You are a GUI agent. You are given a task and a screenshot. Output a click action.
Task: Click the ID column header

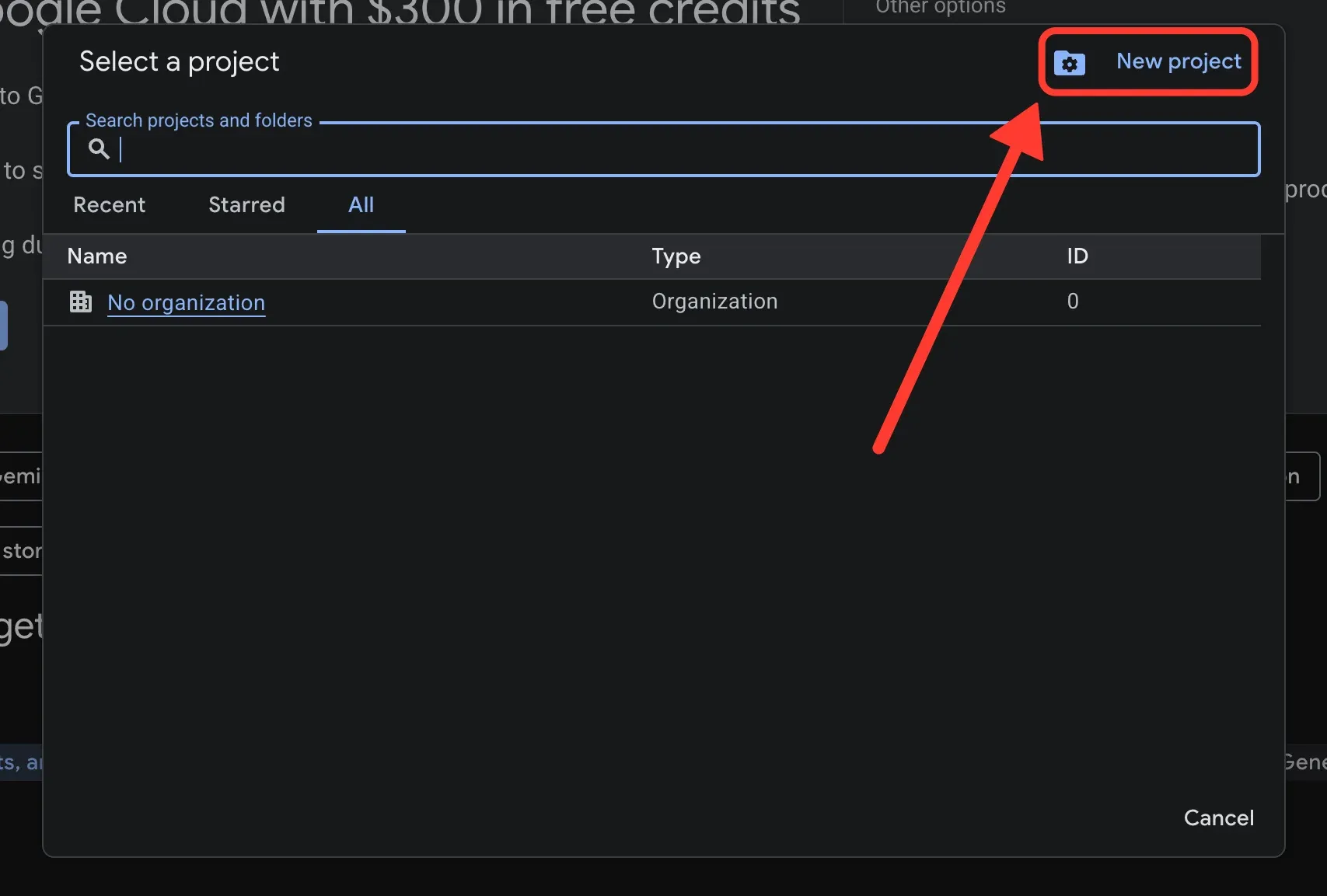(1077, 256)
